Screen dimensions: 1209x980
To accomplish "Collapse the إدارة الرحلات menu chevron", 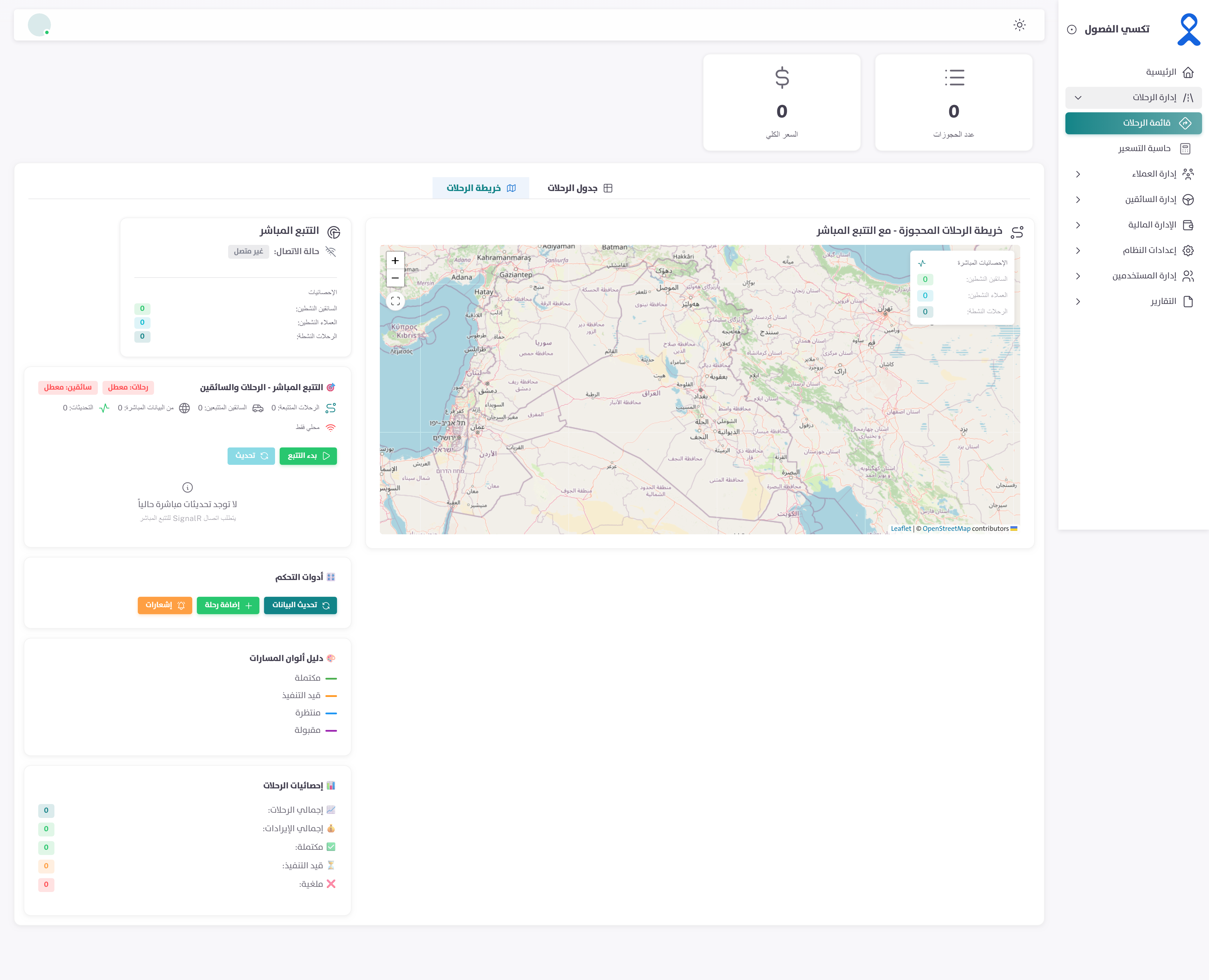I will 1078,98.
